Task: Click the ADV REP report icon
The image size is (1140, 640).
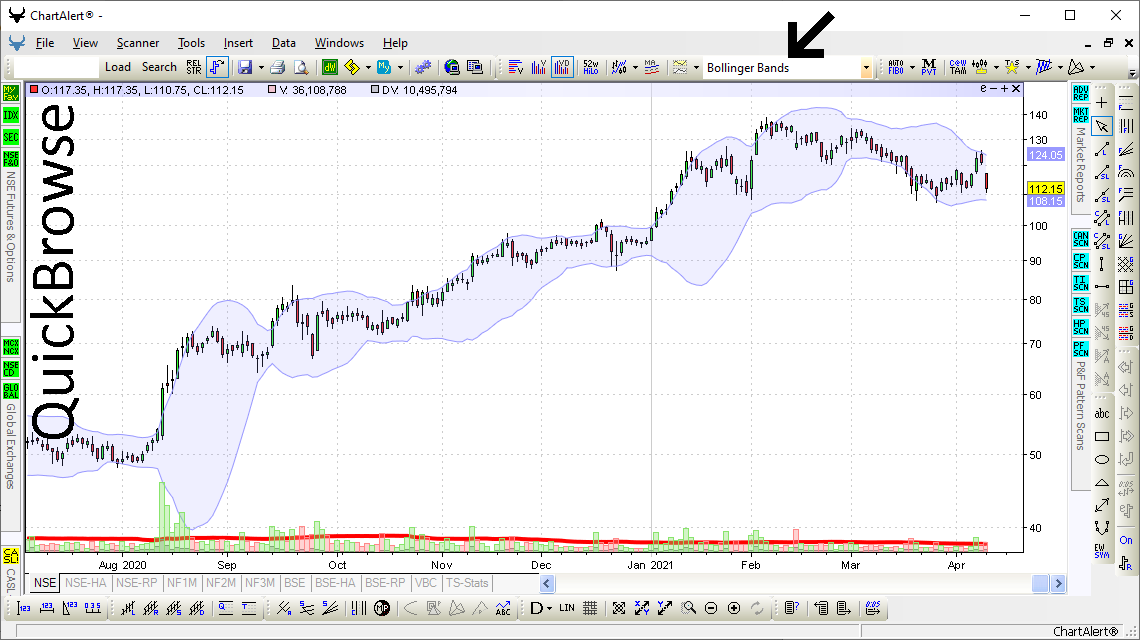Action: tap(1080, 93)
